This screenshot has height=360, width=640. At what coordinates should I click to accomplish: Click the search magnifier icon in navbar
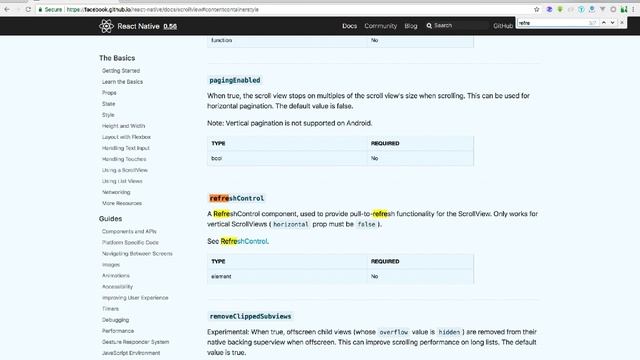click(x=429, y=26)
